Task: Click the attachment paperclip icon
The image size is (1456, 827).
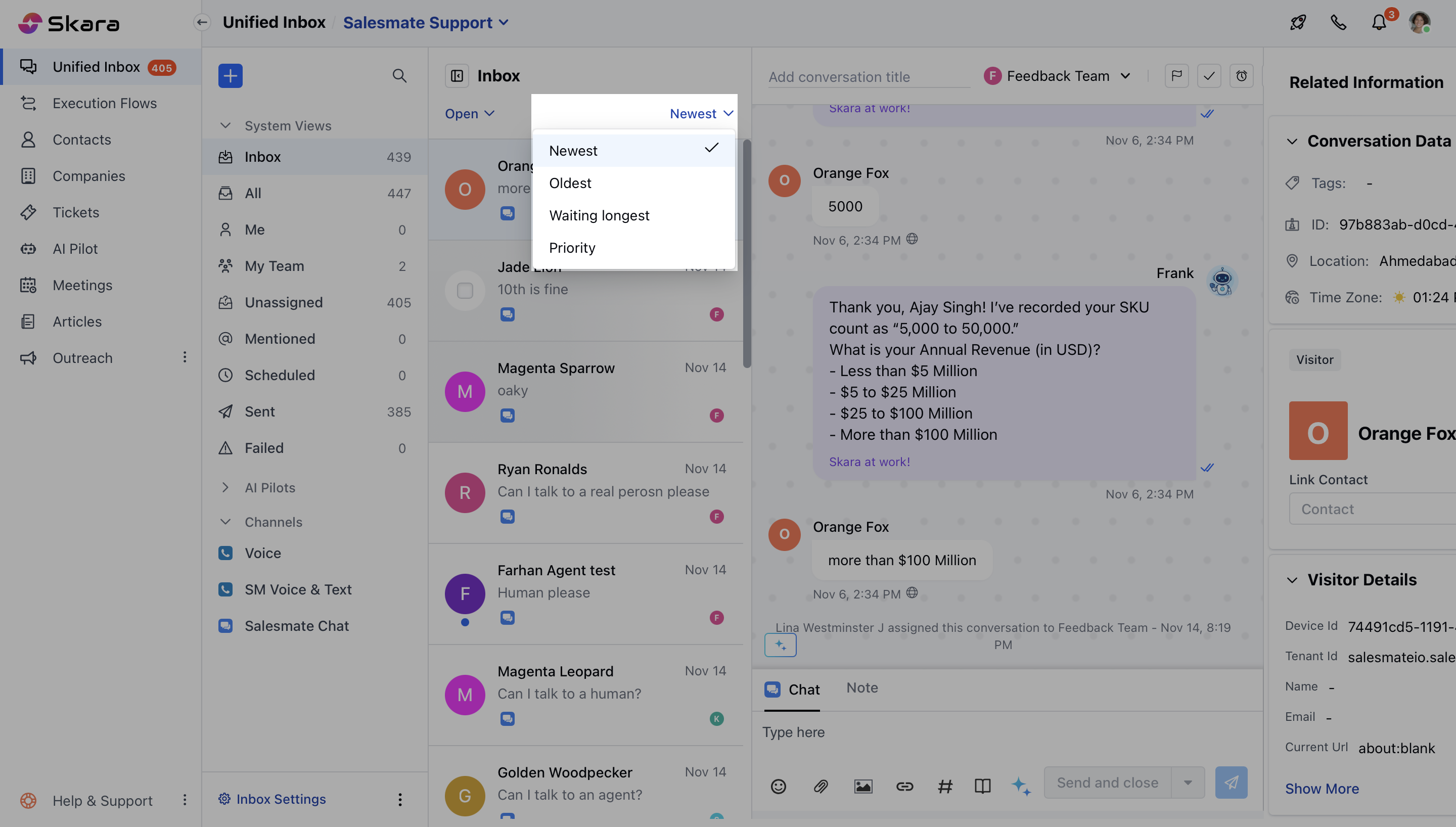Action: point(821,786)
